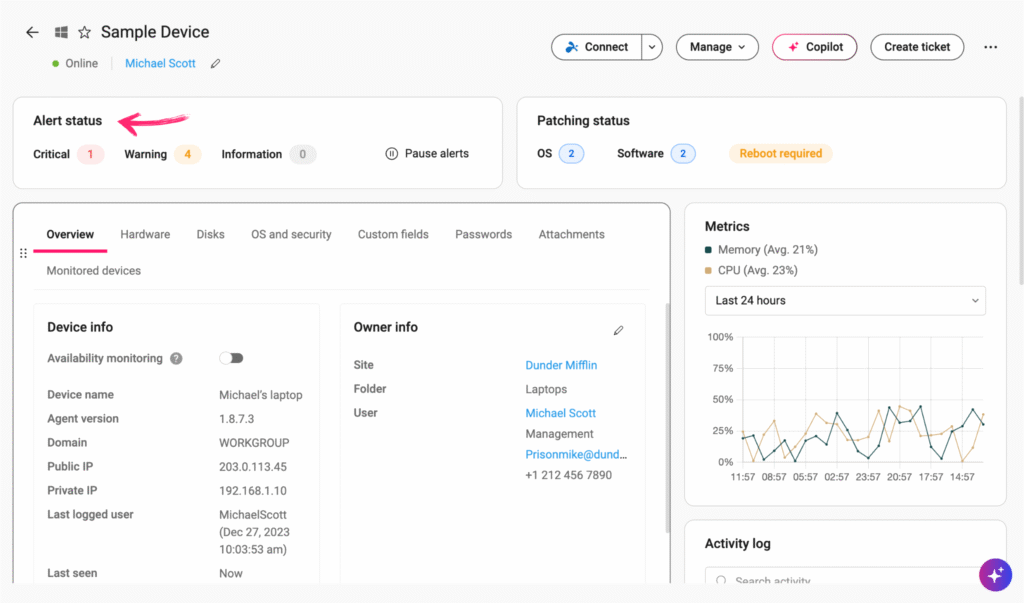Open the Dunder Mifflin site link
This screenshot has width=1024, height=603.
[561, 366]
